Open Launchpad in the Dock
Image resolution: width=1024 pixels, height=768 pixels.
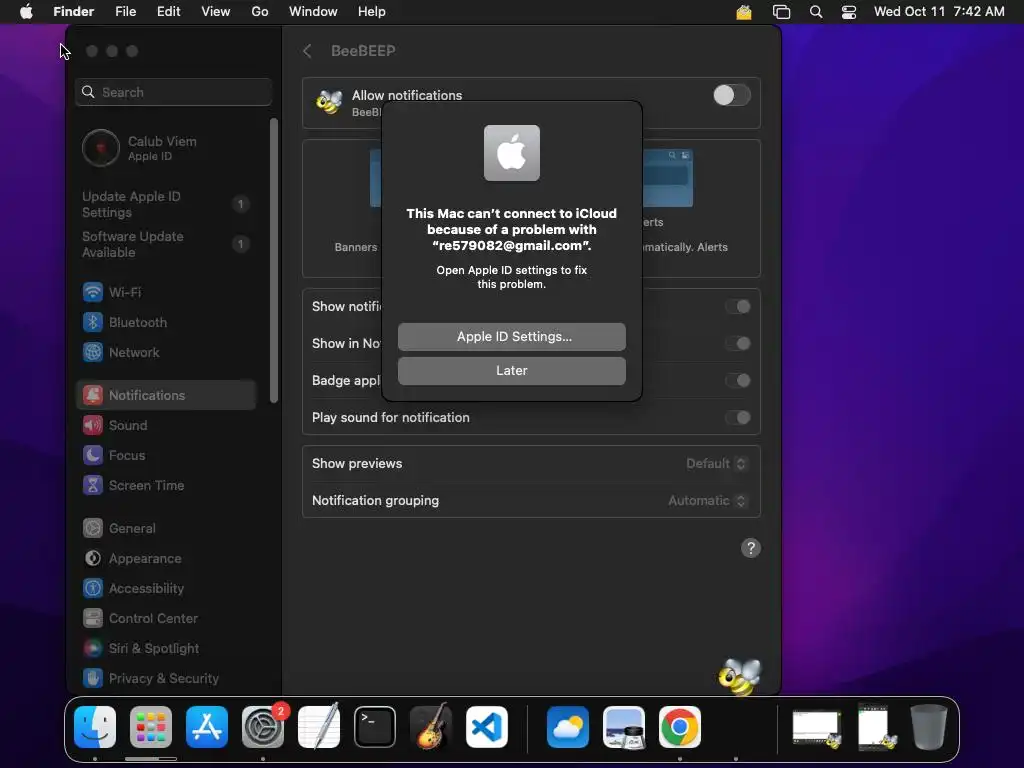pos(151,727)
